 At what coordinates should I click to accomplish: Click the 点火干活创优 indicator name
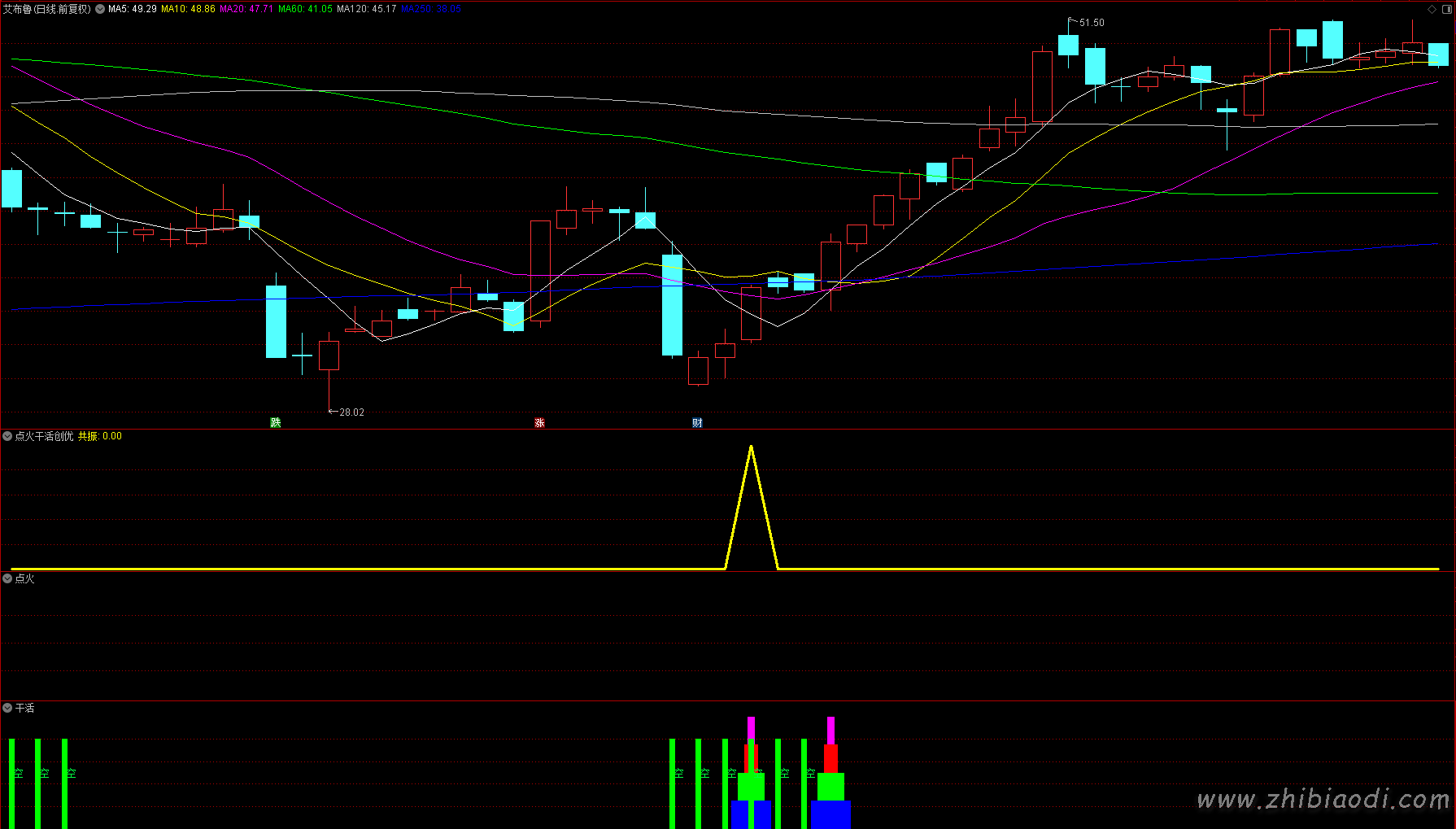(44, 436)
